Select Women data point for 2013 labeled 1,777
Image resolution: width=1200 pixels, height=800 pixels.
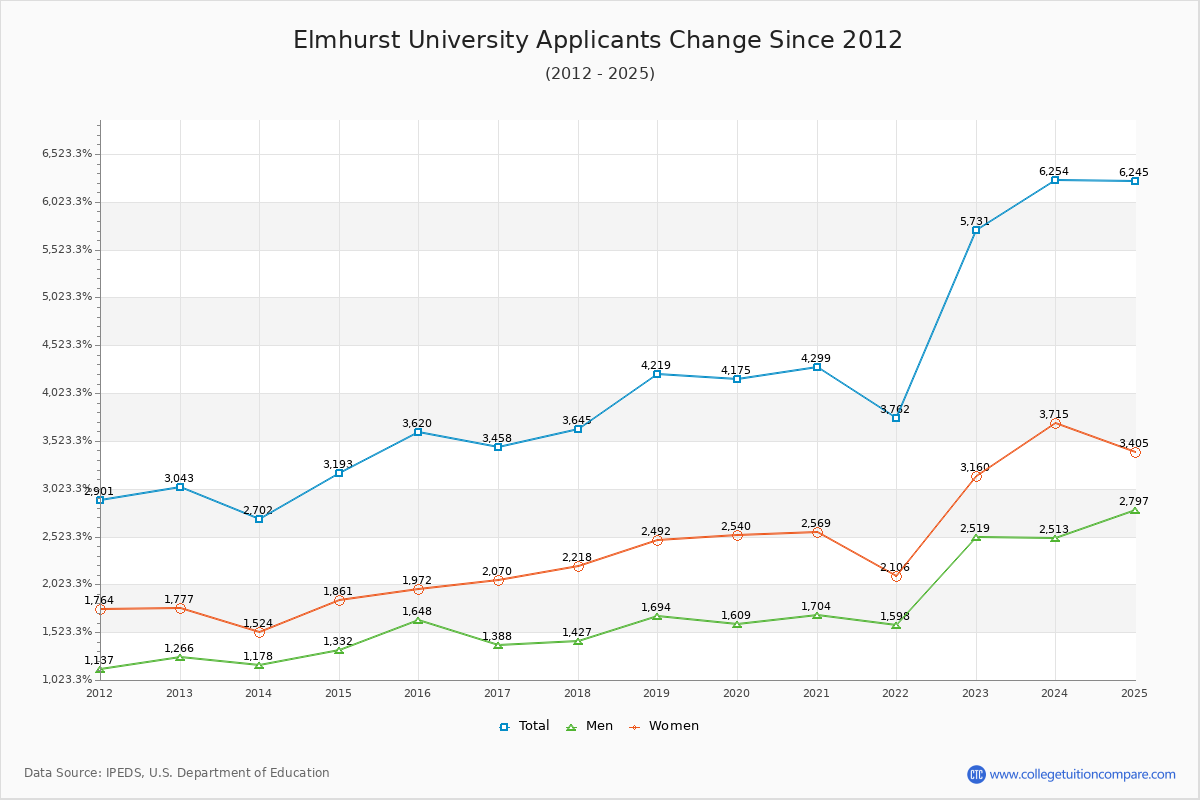tap(180, 608)
